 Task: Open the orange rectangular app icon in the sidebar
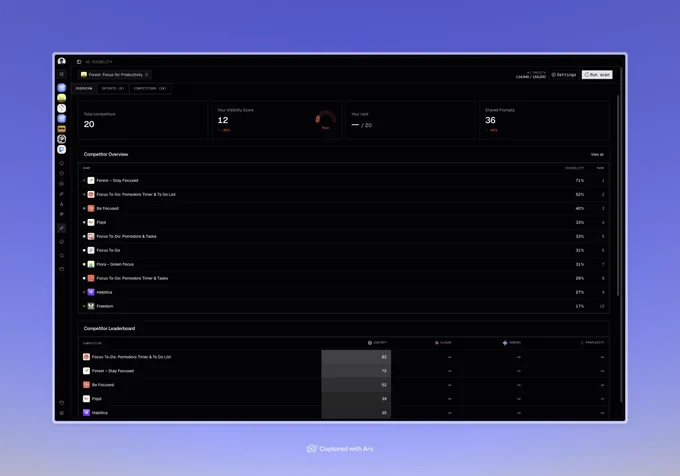point(62,129)
